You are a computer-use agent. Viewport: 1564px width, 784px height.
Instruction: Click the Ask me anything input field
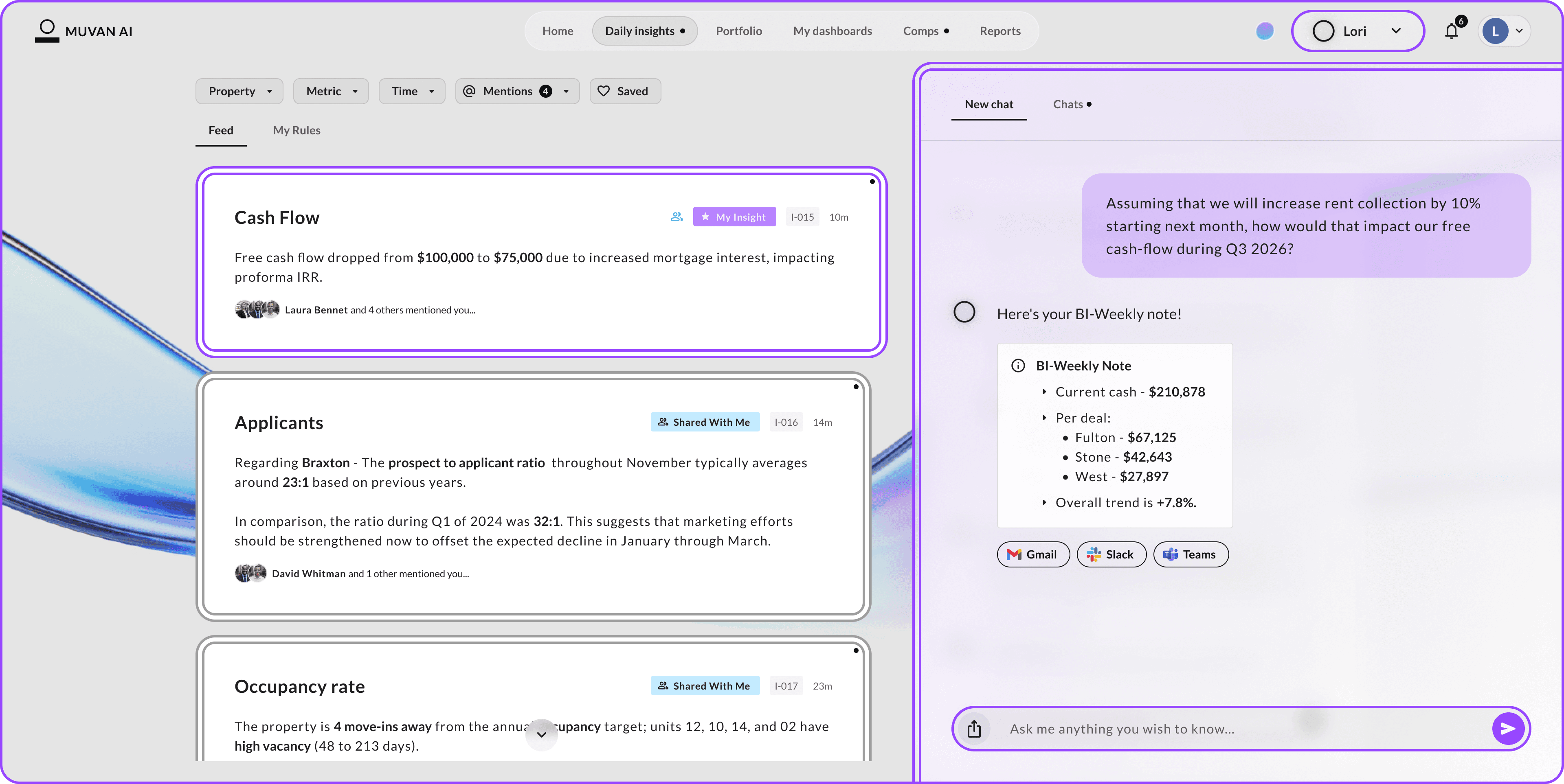pyautogui.click(x=1239, y=728)
